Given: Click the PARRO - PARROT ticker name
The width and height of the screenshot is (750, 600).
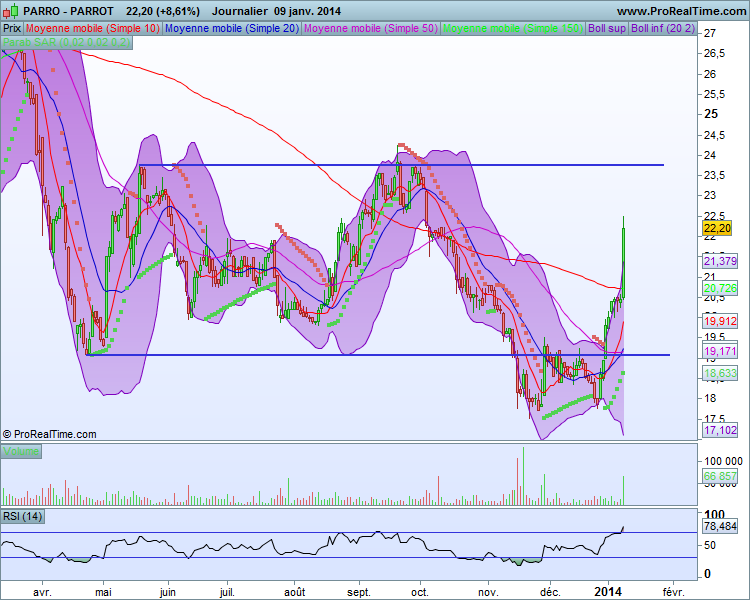Looking at the screenshot, I should (68, 11).
